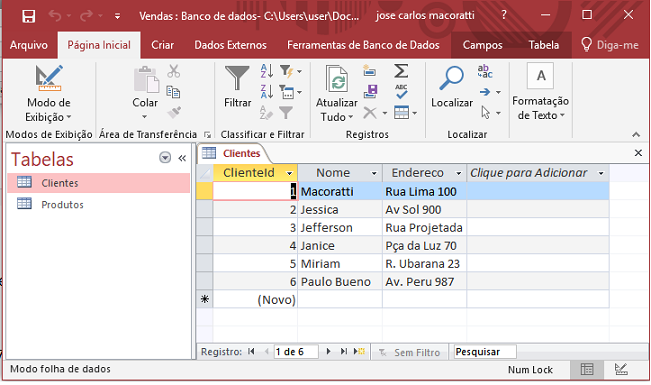
Task: Click the Atualizar Tudo refresh icon
Action: 337,78
